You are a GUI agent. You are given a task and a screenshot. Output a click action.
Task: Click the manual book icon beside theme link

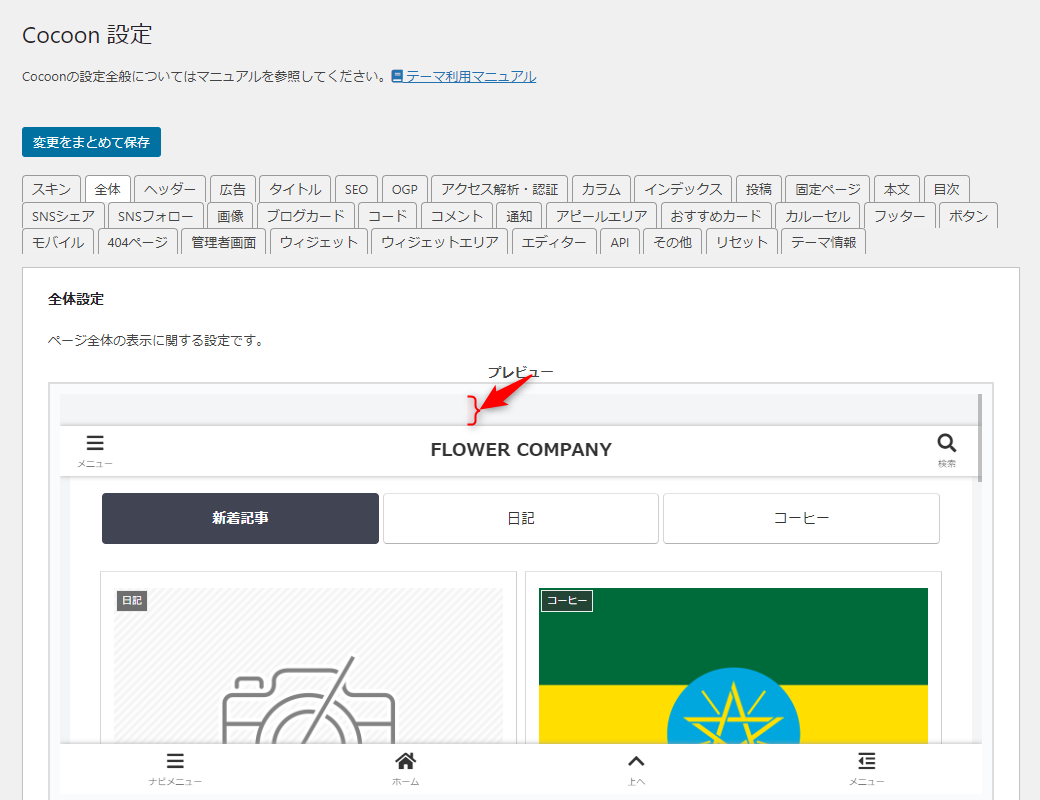click(397, 76)
